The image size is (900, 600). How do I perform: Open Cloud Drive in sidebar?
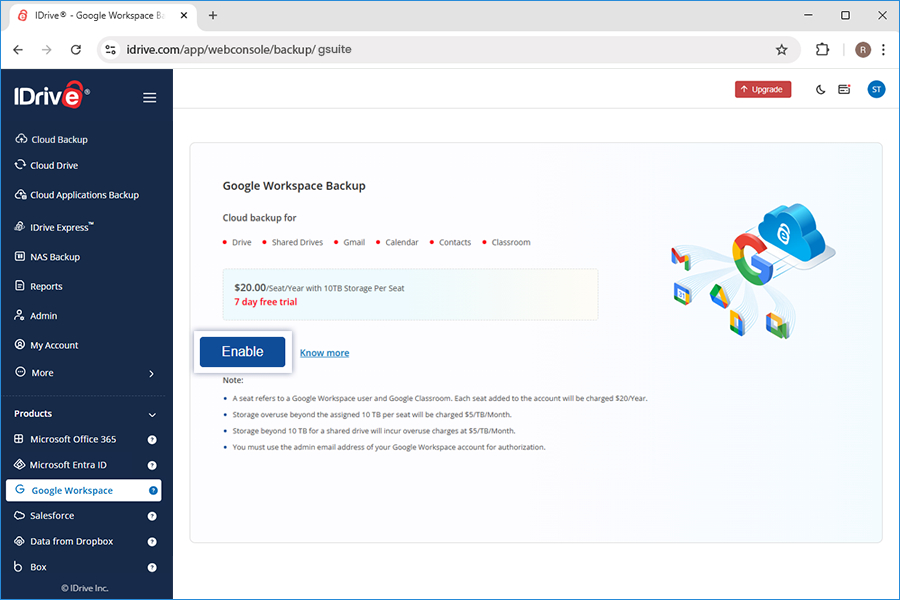coord(47,165)
